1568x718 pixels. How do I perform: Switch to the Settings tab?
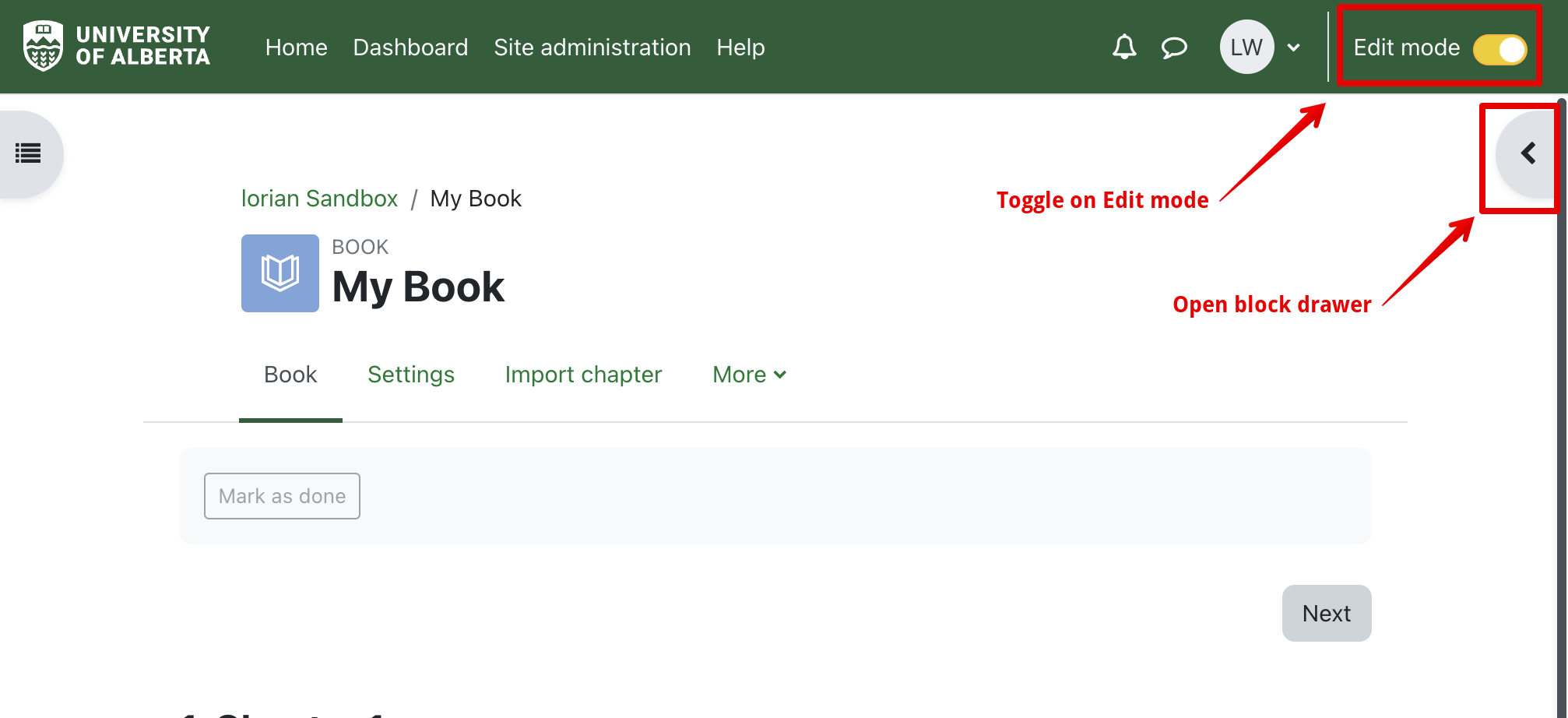410,375
